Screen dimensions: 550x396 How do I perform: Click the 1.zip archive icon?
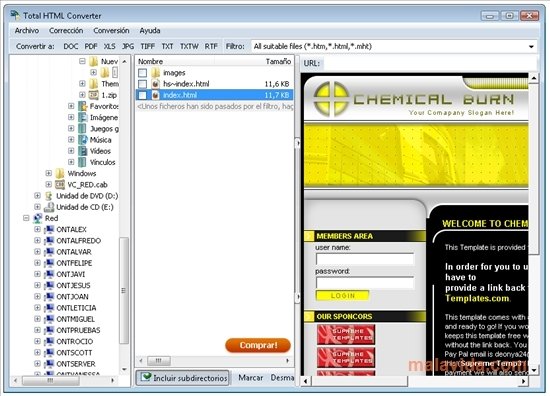tap(94, 95)
